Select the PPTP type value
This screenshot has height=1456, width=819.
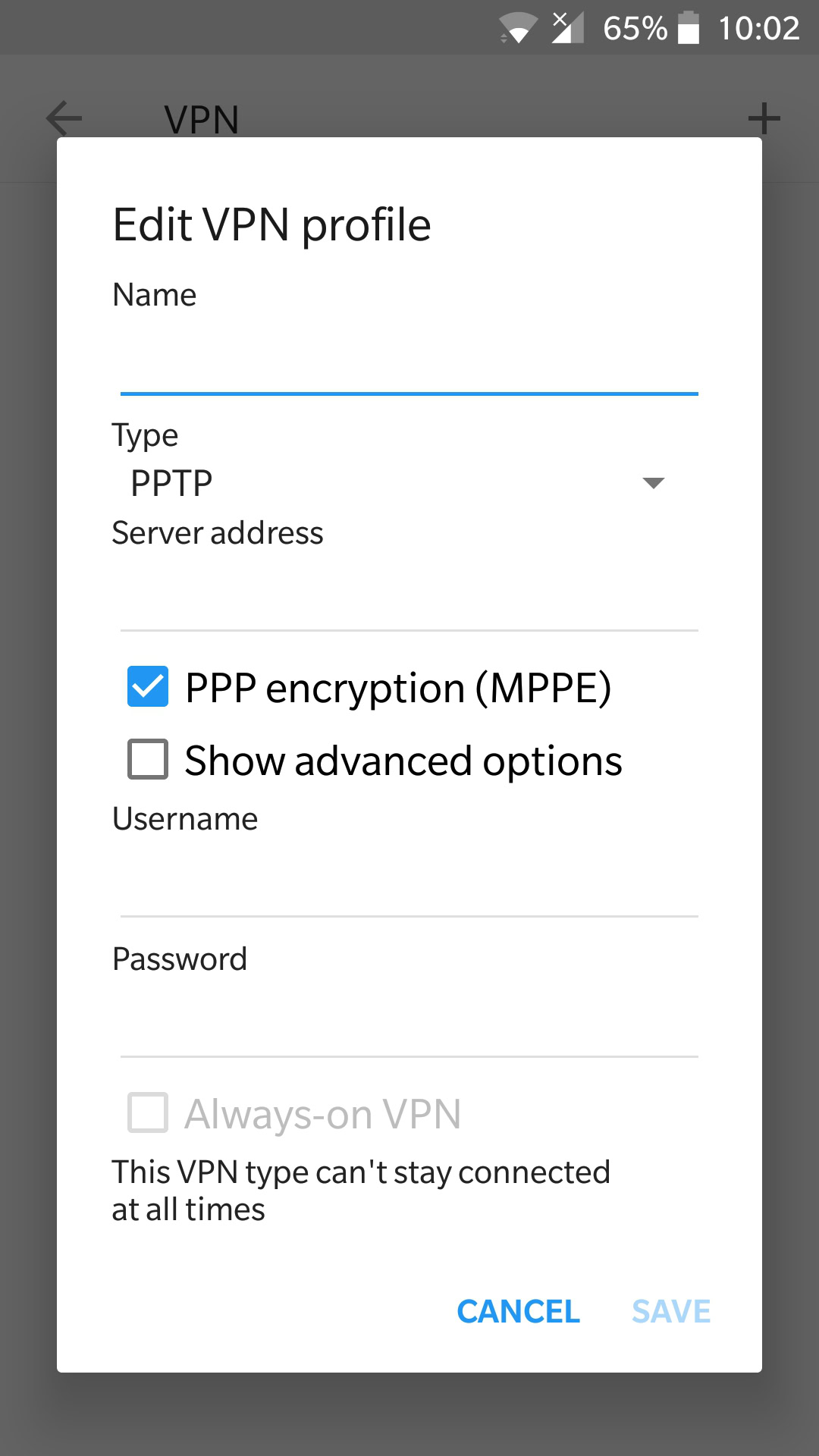click(171, 483)
